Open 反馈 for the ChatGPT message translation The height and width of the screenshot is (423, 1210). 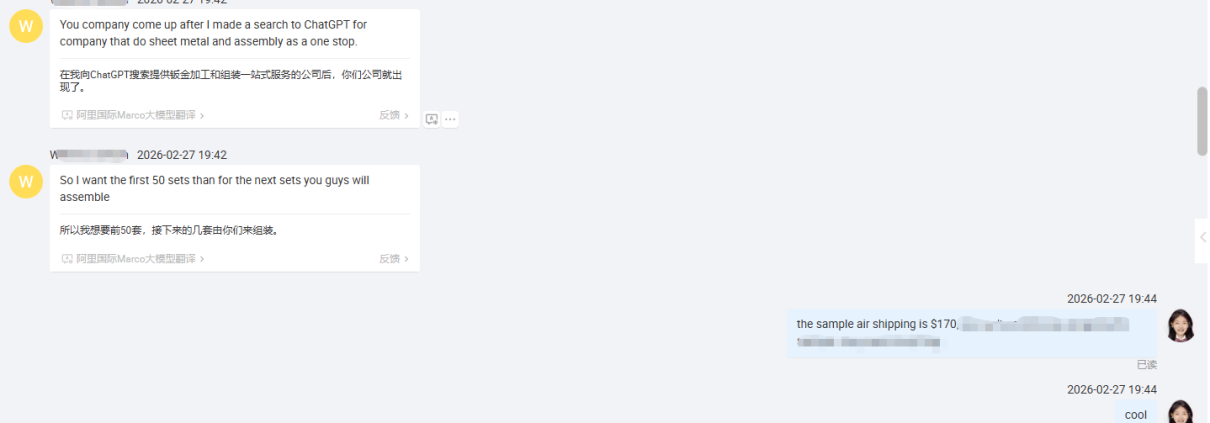(393, 116)
